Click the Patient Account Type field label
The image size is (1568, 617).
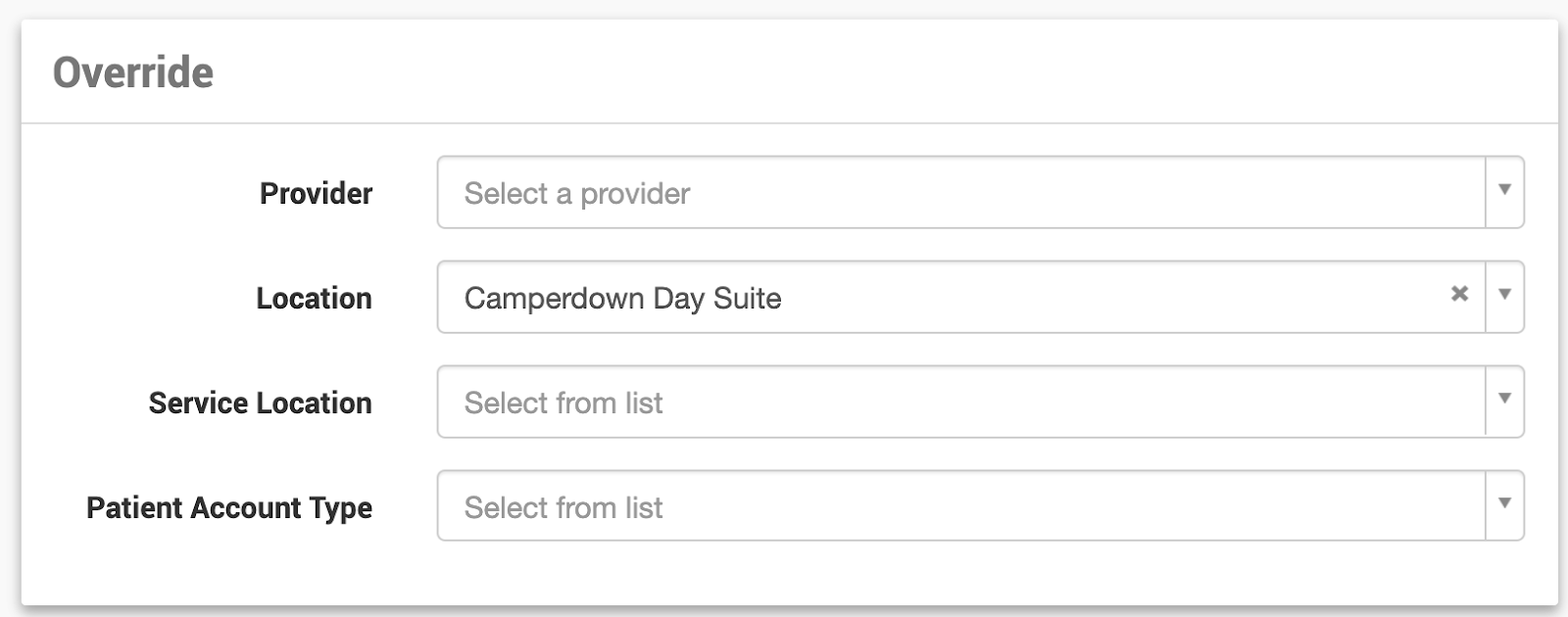tap(229, 508)
